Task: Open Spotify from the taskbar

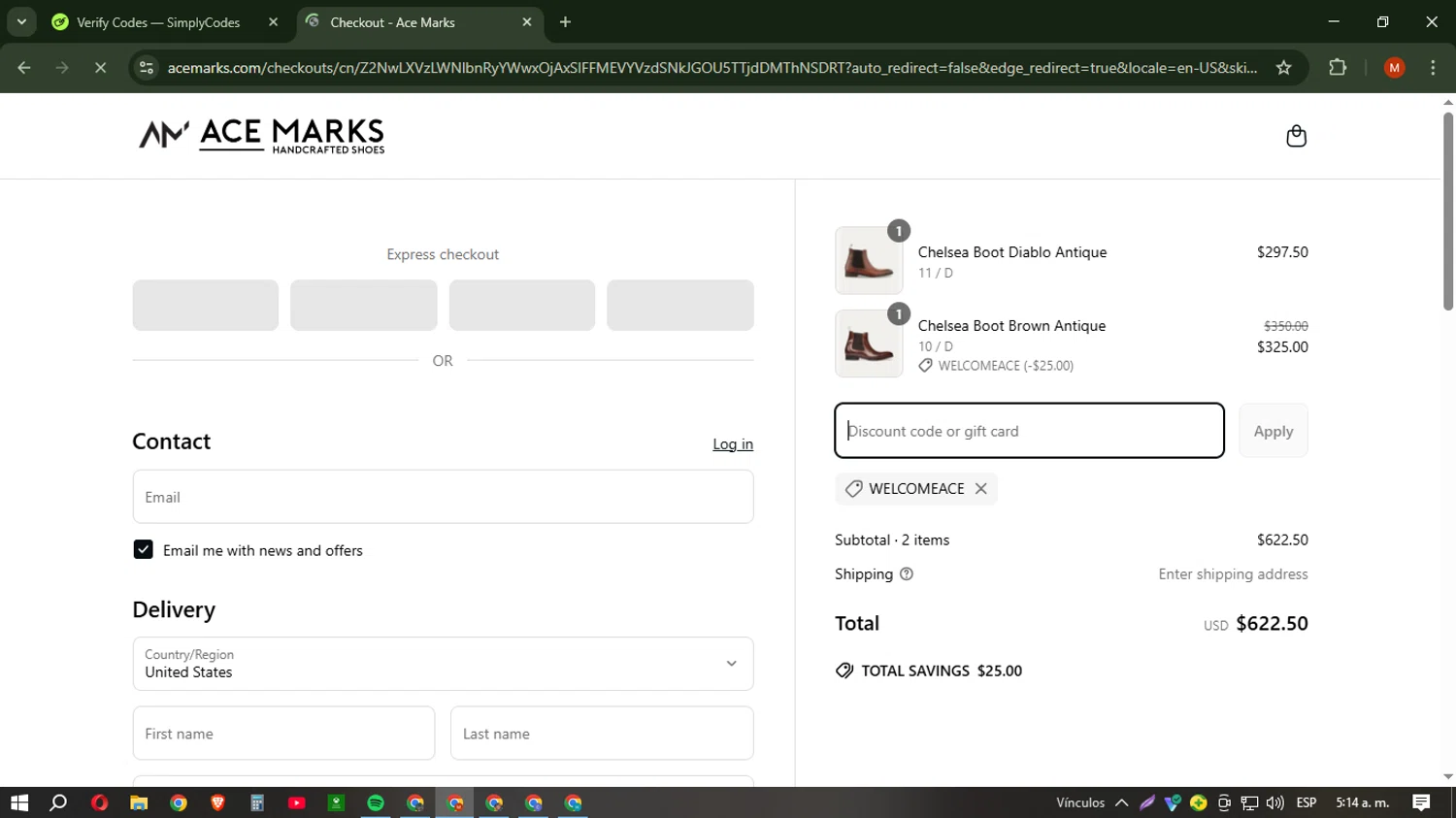Action: pos(376,802)
